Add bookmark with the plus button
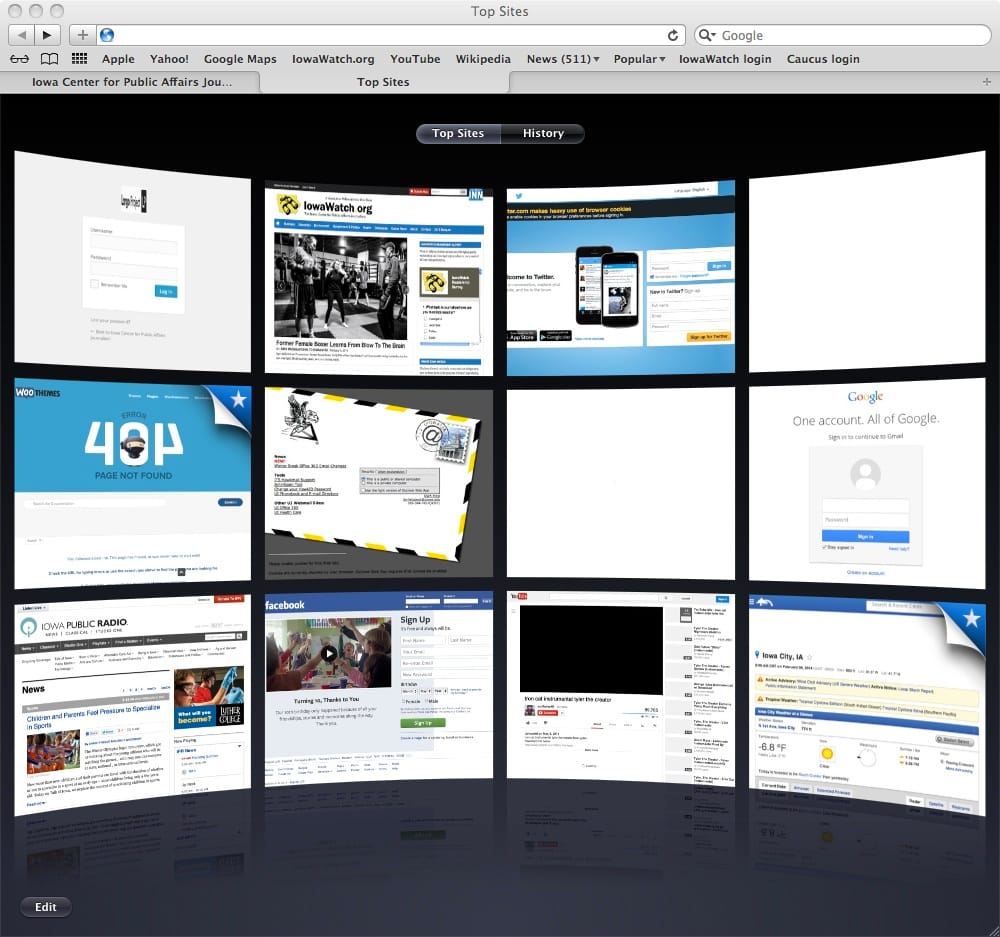Image resolution: width=1000 pixels, height=937 pixels. pyautogui.click(x=82, y=34)
